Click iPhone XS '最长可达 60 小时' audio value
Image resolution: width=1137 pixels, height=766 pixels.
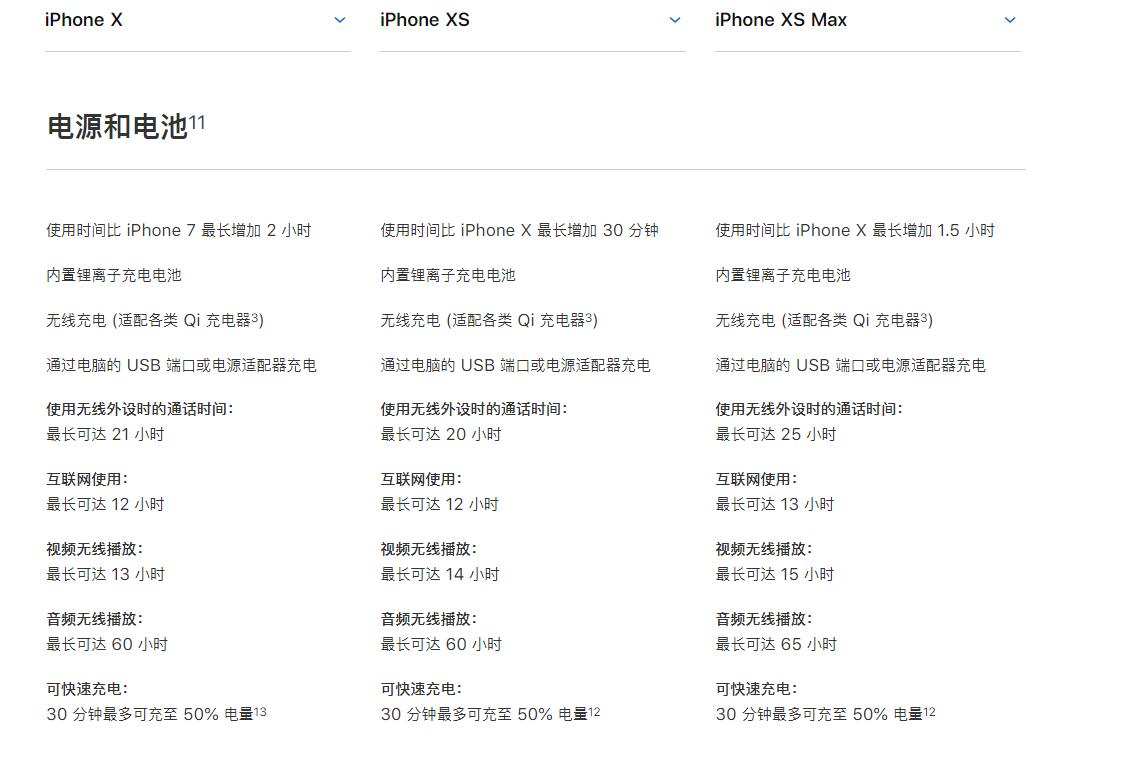(442, 644)
